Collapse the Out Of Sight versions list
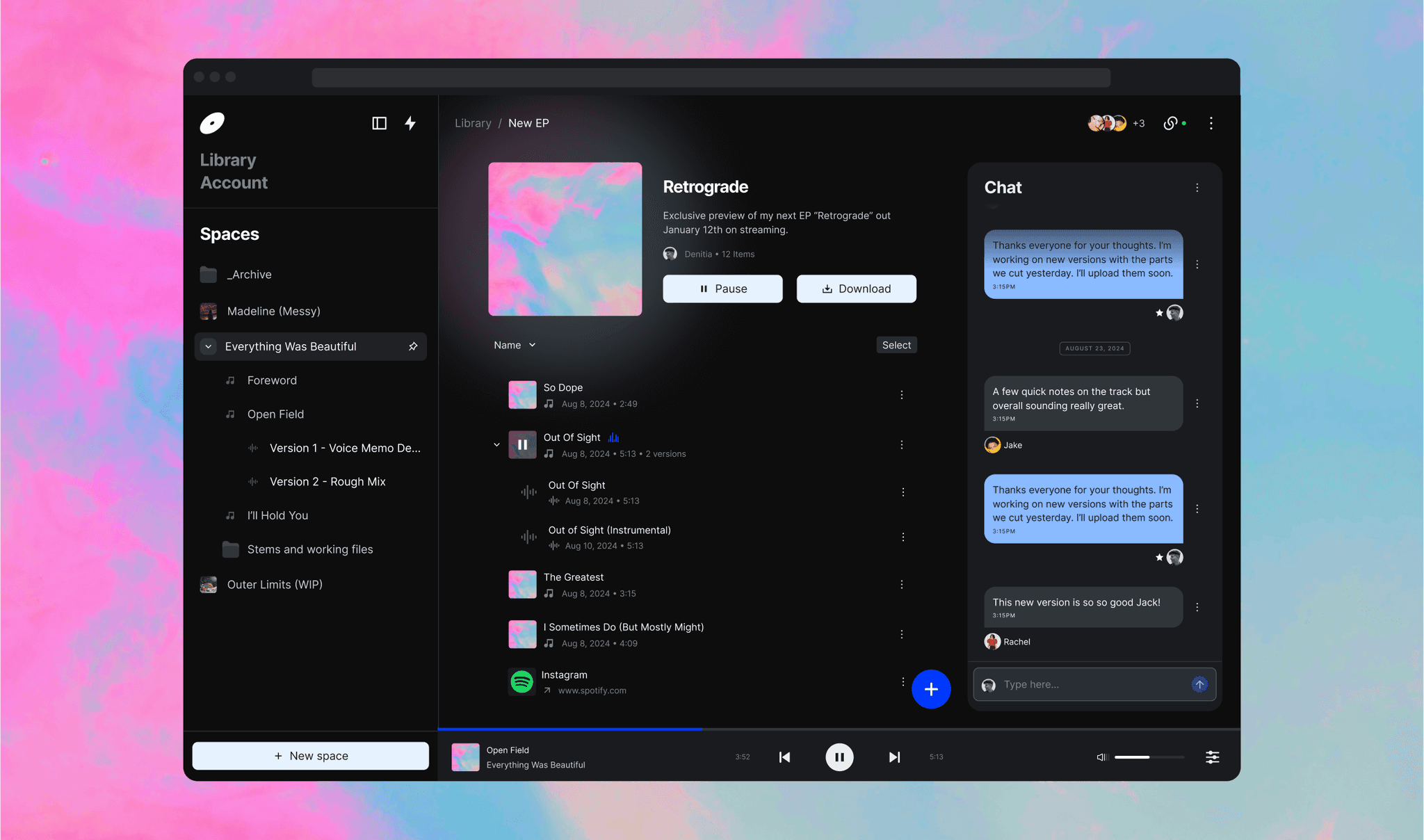The height and width of the screenshot is (840, 1424). pos(496,444)
